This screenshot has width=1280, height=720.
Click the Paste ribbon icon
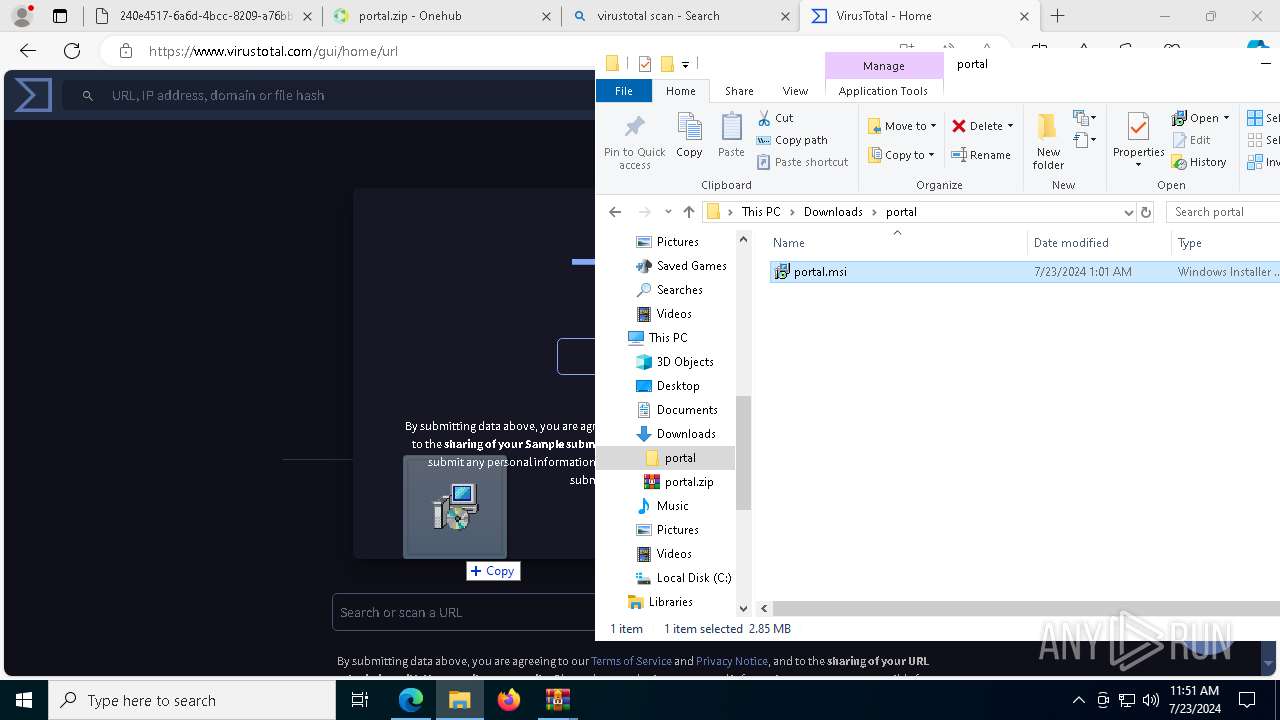tap(731, 135)
